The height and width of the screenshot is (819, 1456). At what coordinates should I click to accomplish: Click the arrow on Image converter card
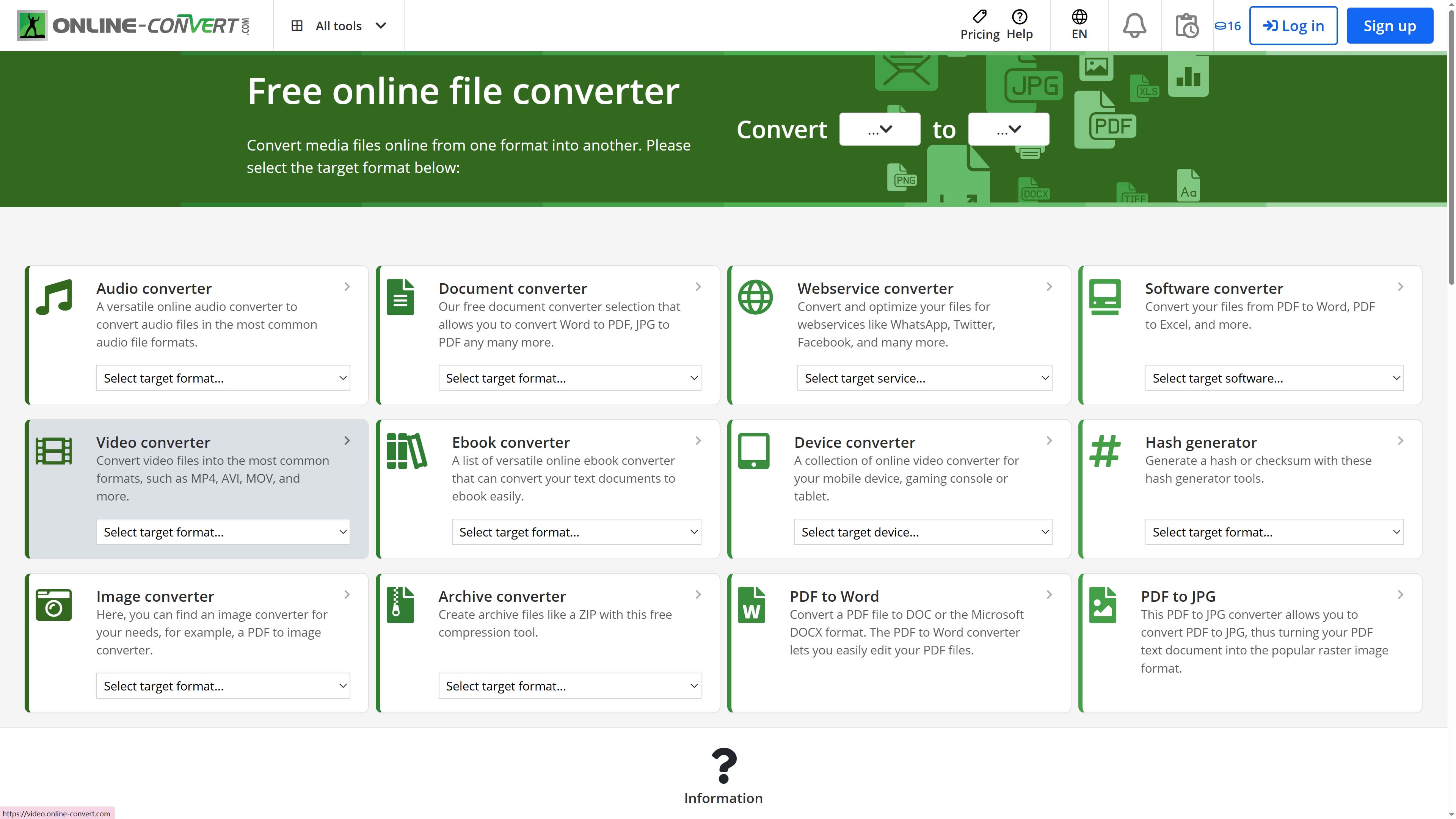point(347,594)
